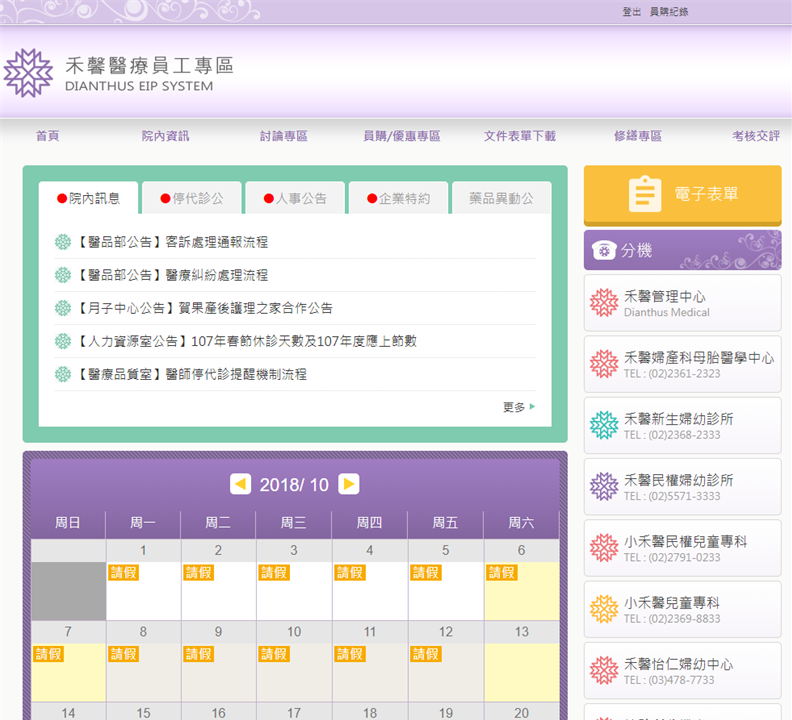Image resolution: width=792 pixels, height=720 pixels.
Task: Click 請假 on October 5
Action: click(x=426, y=572)
